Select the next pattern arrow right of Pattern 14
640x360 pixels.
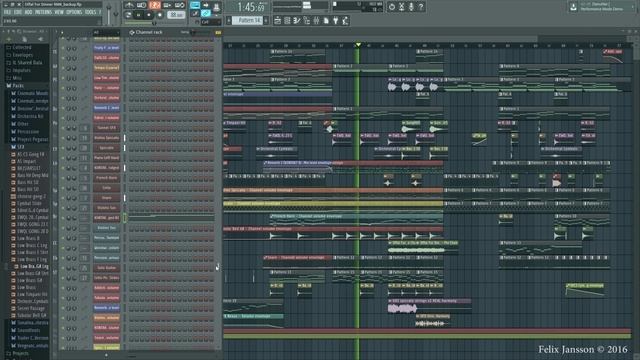(266, 20)
